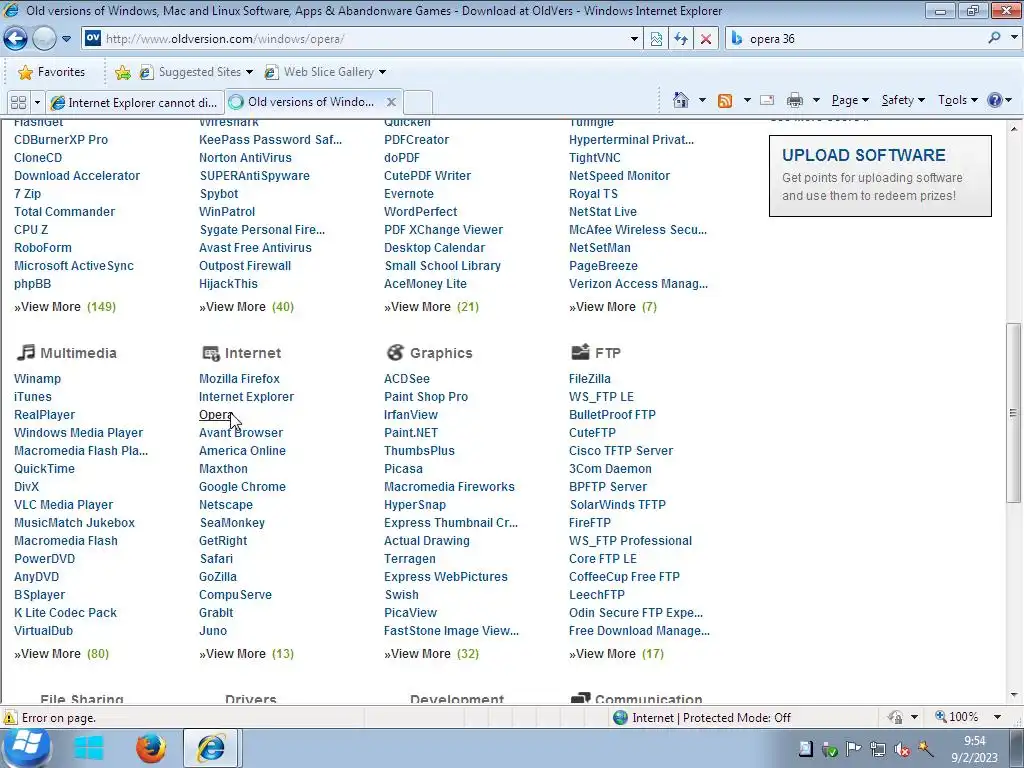Click the RSS feeds icon
Image resolution: width=1024 pixels, height=768 pixels.
[x=725, y=100]
